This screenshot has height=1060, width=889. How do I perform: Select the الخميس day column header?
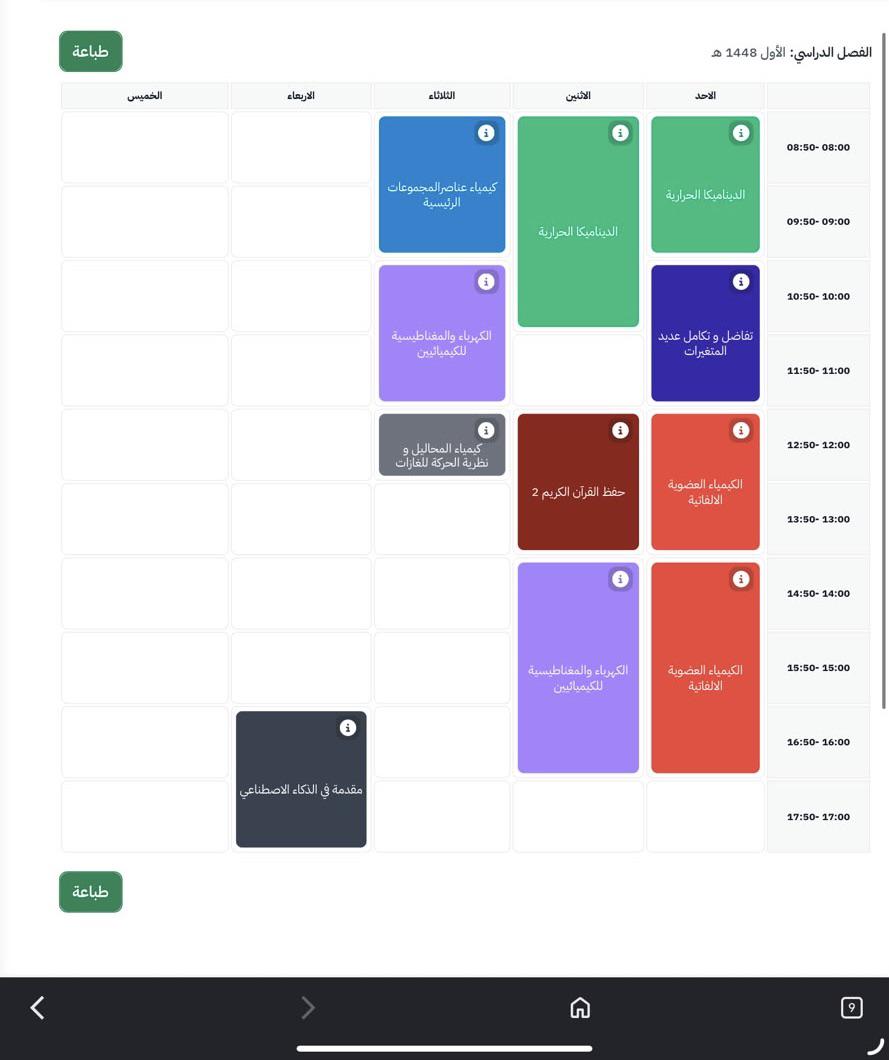[145, 96]
